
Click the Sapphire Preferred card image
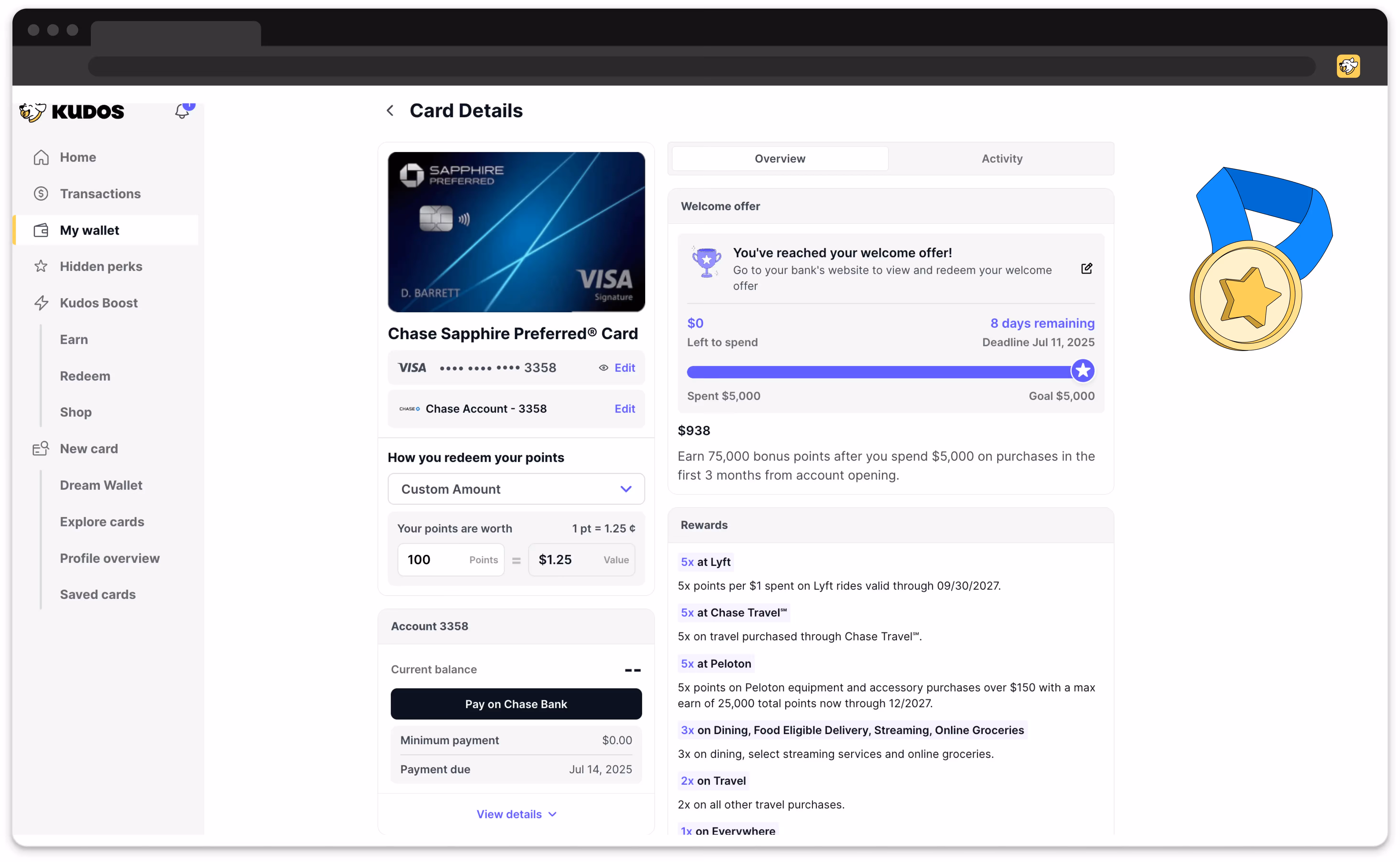click(516, 232)
